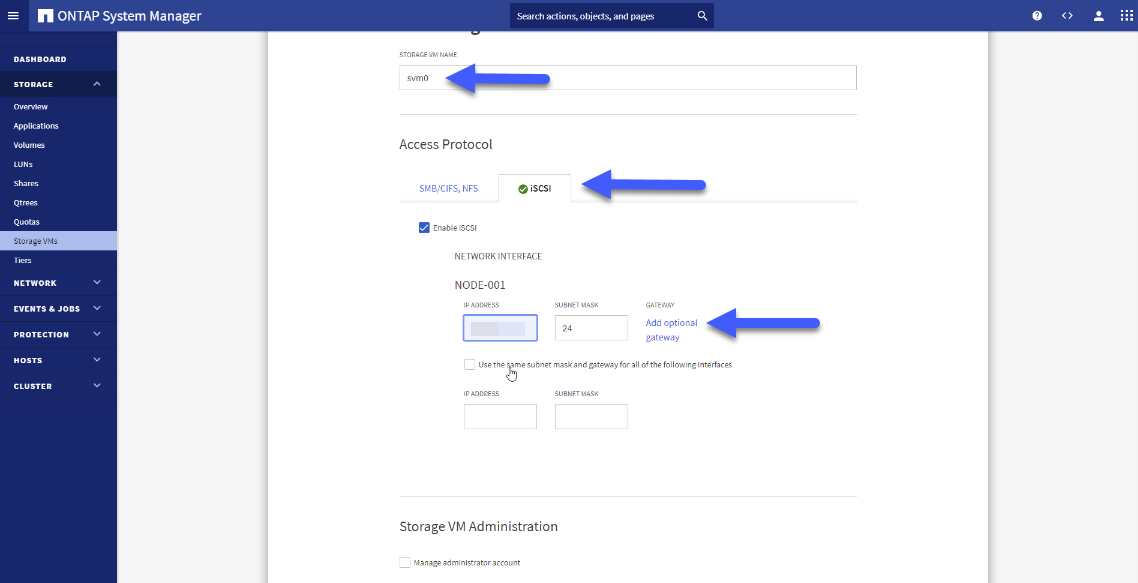Open the hamburger navigation menu

(13, 15)
